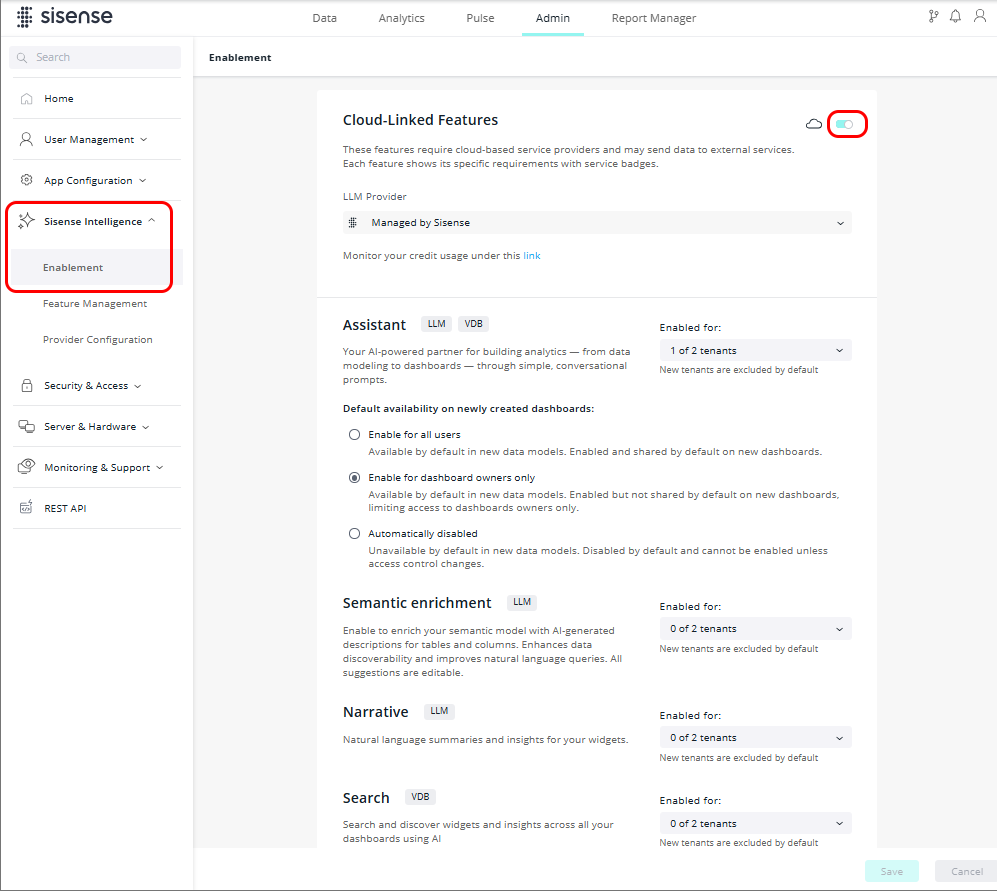This screenshot has width=997, height=891.
Task: Open Assistant tenants dropdown
Action: click(x=755, y=350)
